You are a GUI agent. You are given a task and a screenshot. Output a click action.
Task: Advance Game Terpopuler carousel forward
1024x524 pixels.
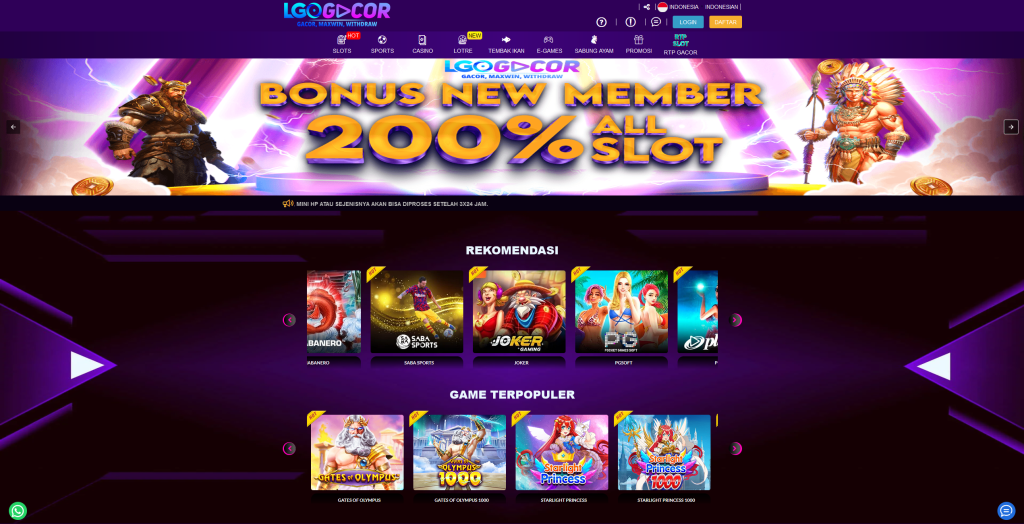pos(735,449)
